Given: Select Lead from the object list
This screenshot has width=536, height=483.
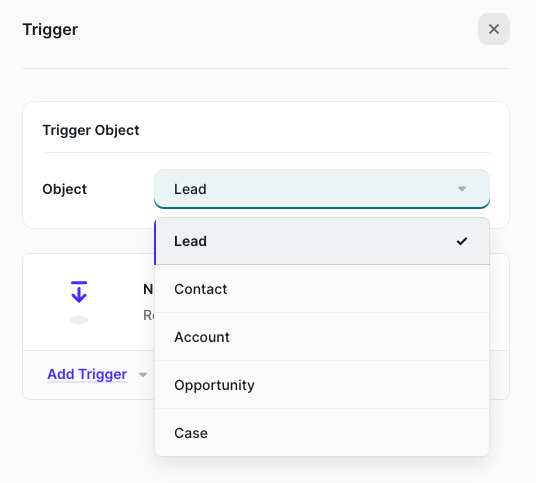Looking at the screenshot, I should (322, 241).
